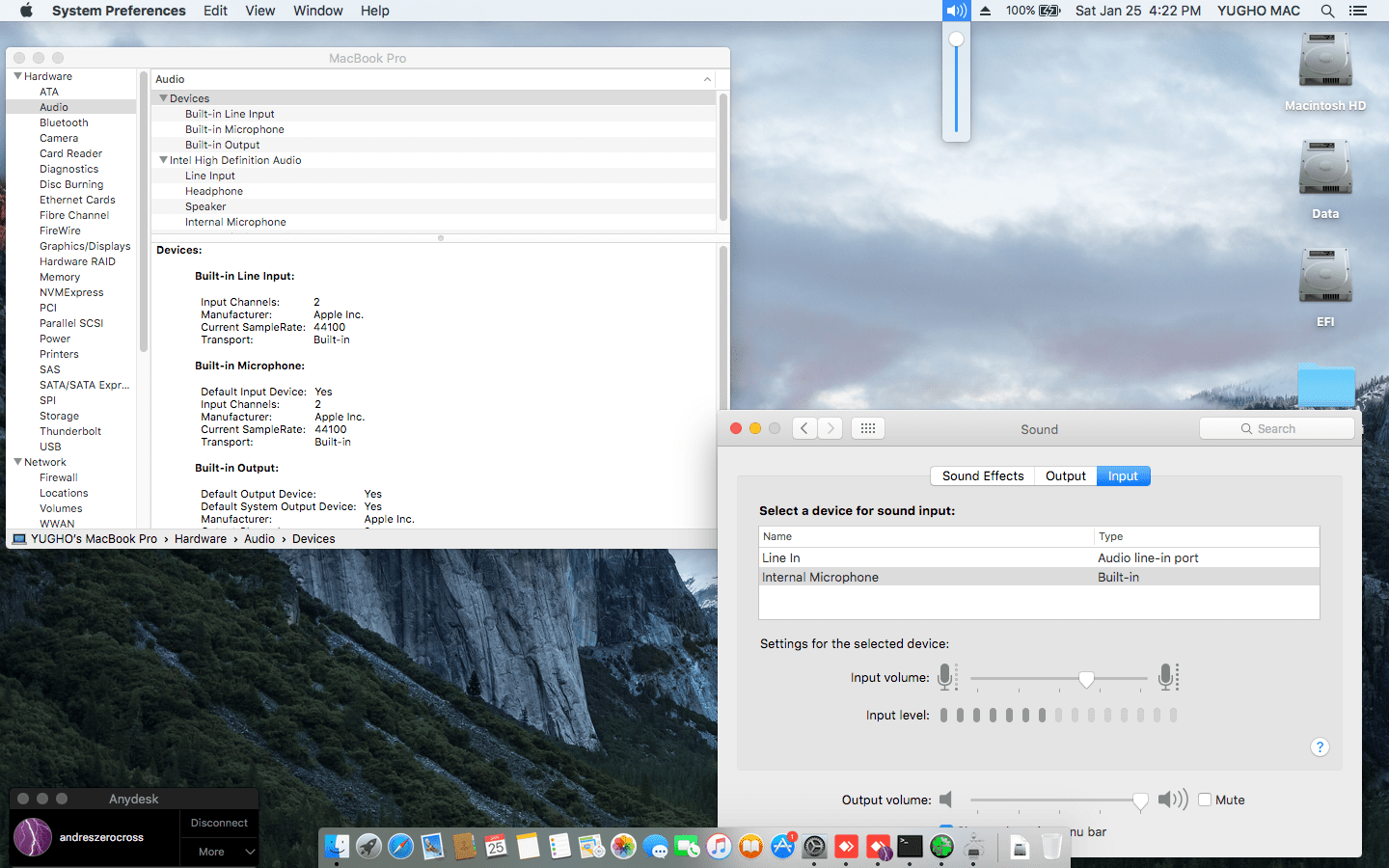The height and width of the screenshot is (868, 1389).
Task: Select the Macintosh HD desktop drive
Action: pos(1325,72)
